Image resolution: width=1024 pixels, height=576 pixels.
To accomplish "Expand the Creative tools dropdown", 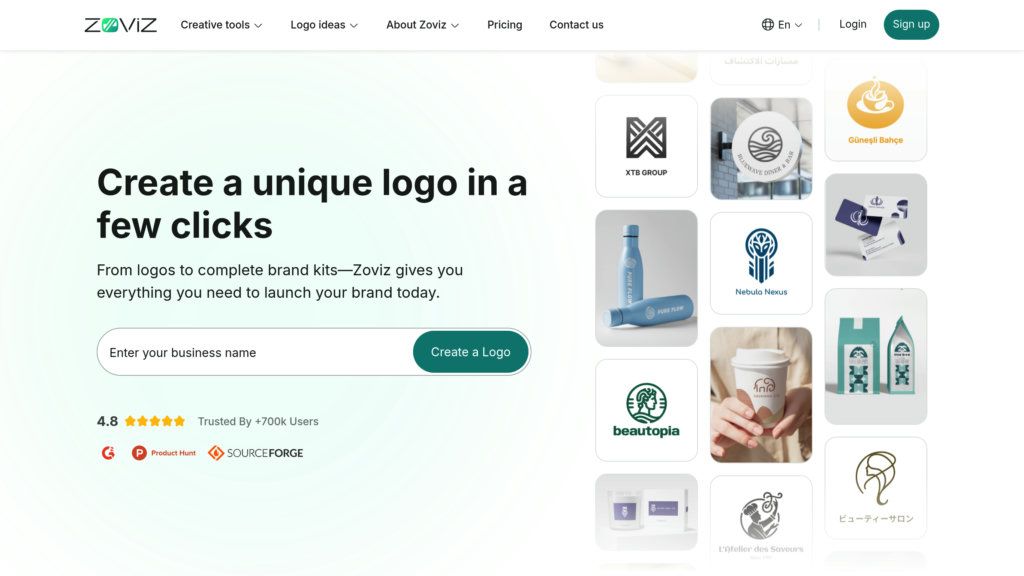I will 221,25.
